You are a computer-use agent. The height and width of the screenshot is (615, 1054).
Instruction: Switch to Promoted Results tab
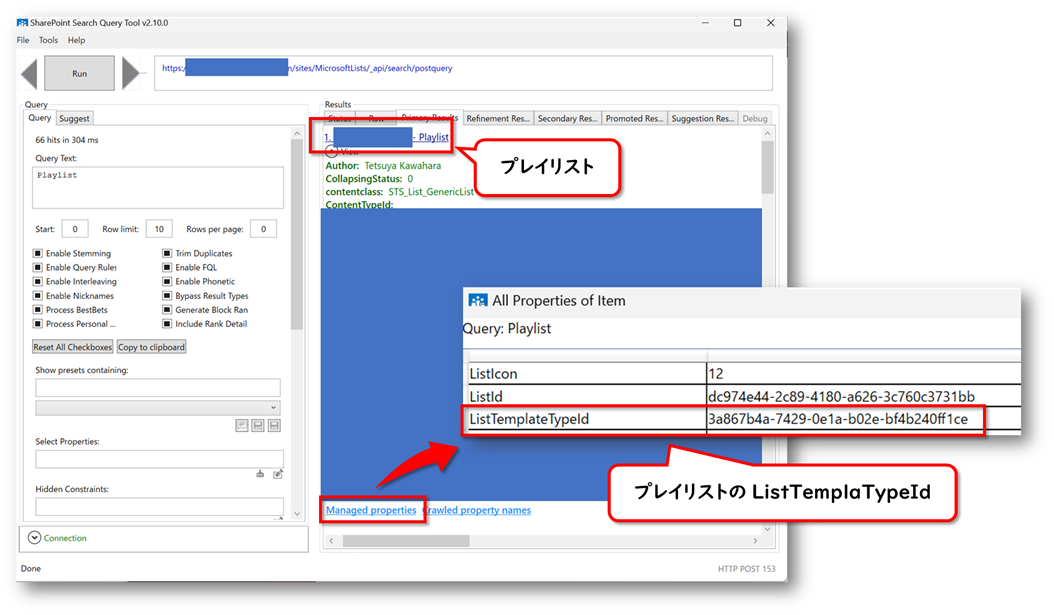pyautogui.click(x=635, y=118)
